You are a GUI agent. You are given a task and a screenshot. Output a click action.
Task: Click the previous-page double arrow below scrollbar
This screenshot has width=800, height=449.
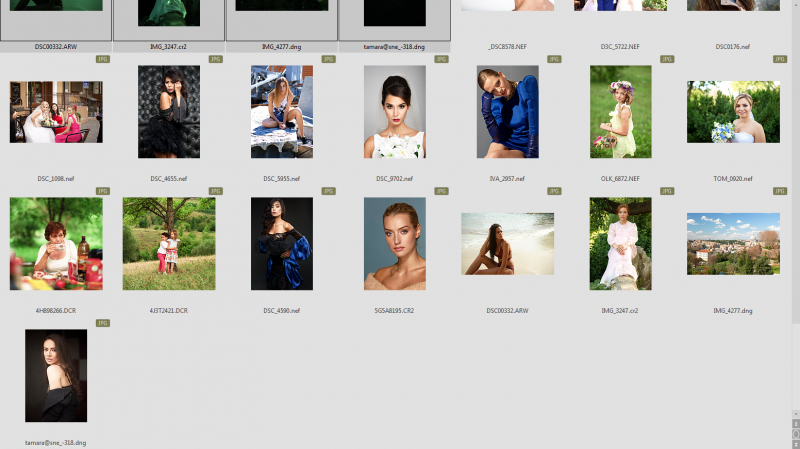796,423
